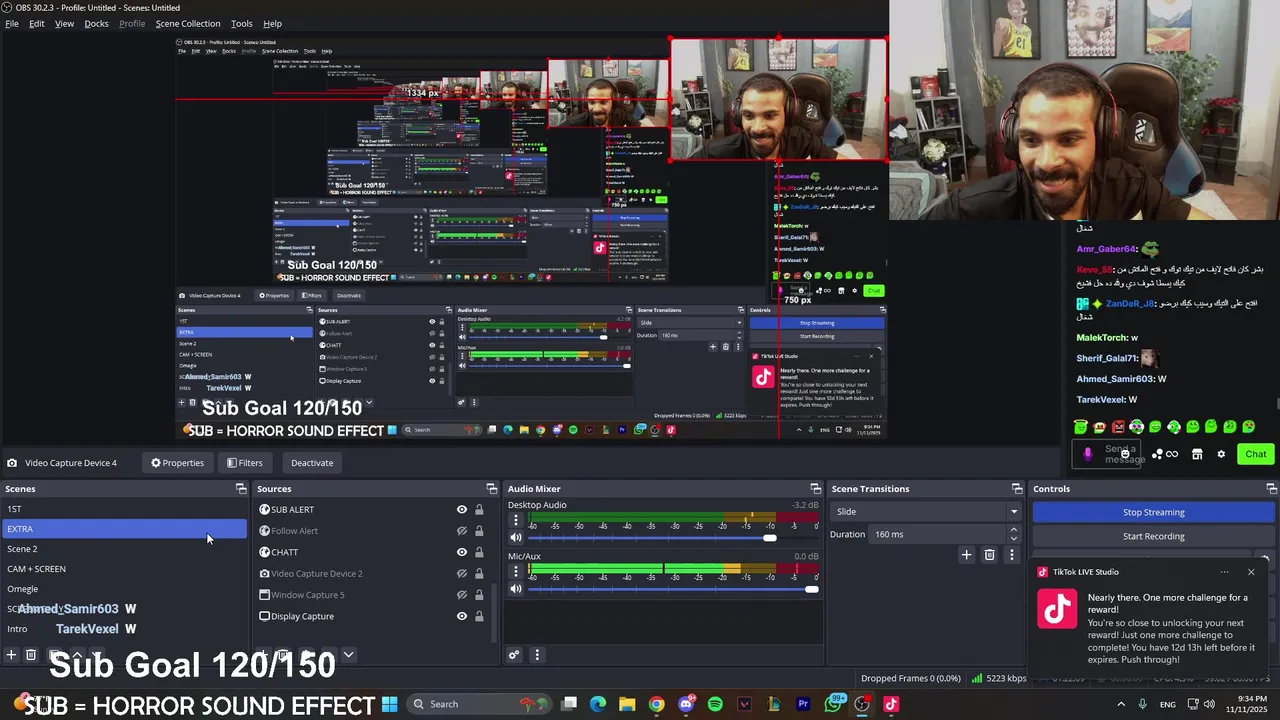Viewport: 1280px width, 720px height.
Task: Move source down with chevron arrow
Action: tap(348, 655)
